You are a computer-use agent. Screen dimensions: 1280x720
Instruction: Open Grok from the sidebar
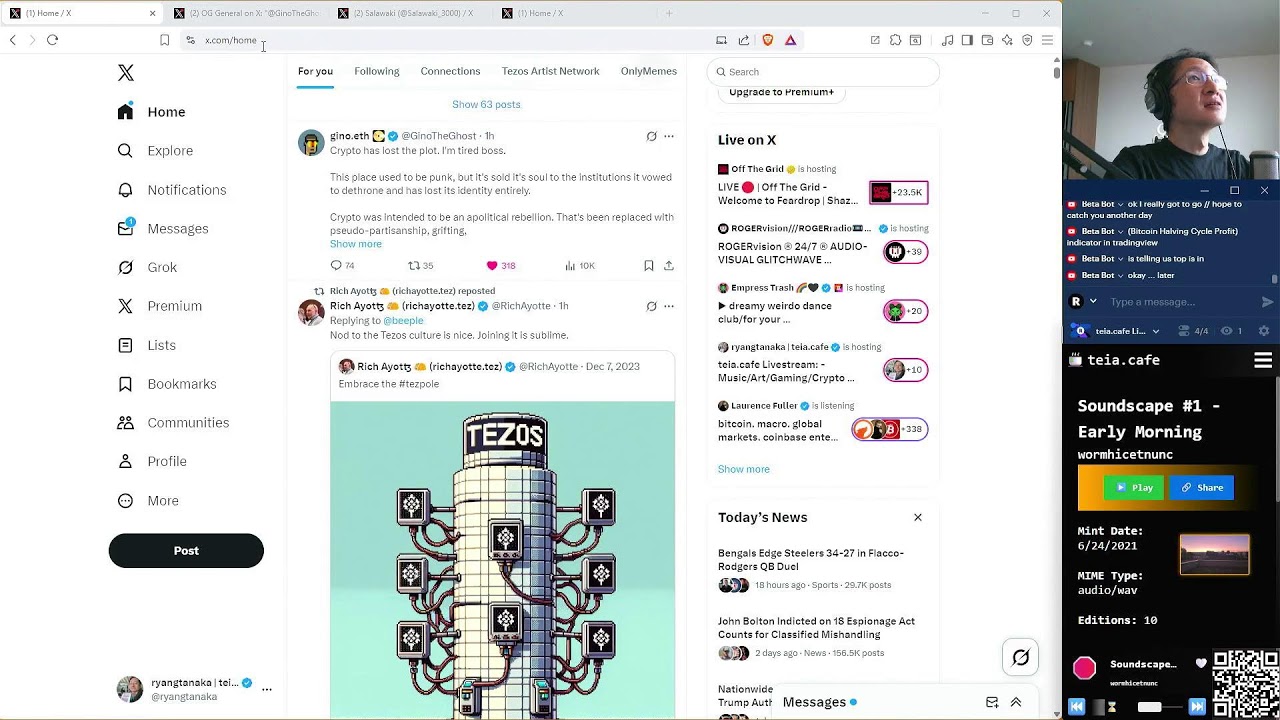coord(147,267)
